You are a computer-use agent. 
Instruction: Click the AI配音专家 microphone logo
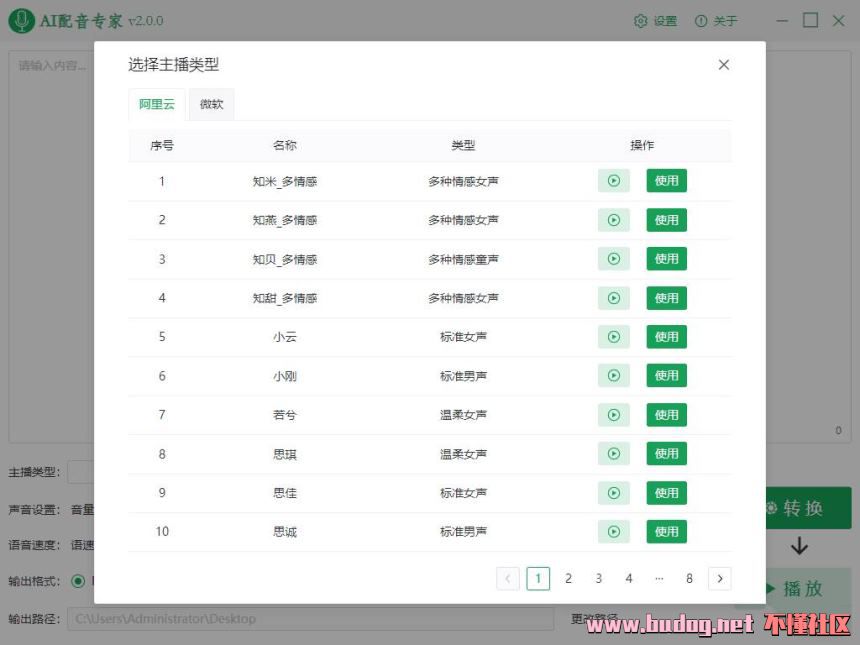tap(22, 21)
